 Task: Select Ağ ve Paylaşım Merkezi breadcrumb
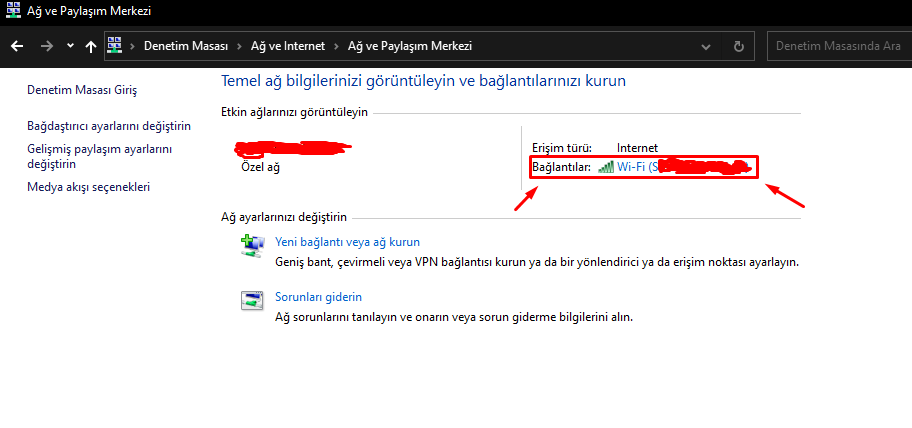point(409,46)
